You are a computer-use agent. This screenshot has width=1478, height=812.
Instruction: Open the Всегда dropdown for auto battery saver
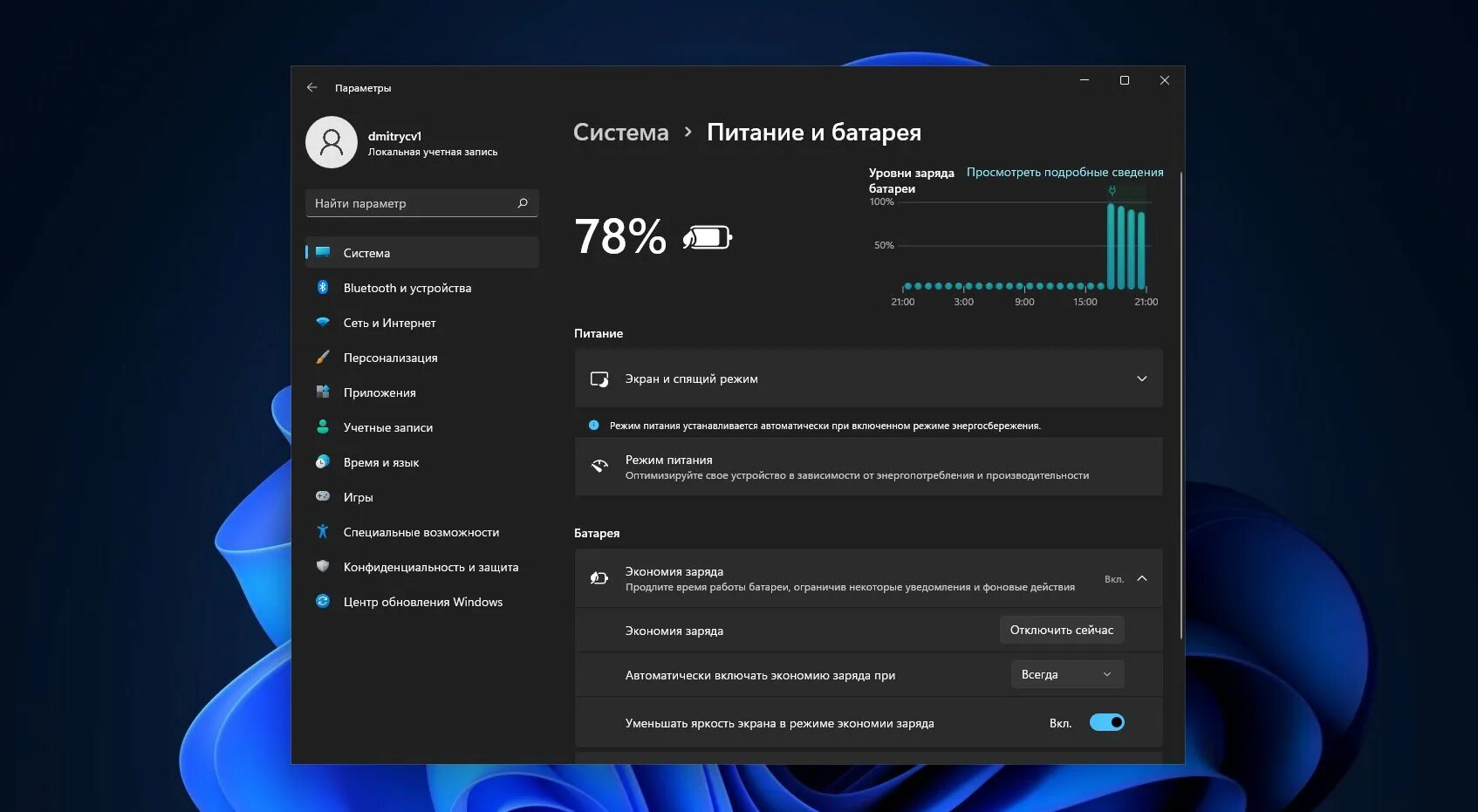pyautogui.click(x=1067, y=674)
